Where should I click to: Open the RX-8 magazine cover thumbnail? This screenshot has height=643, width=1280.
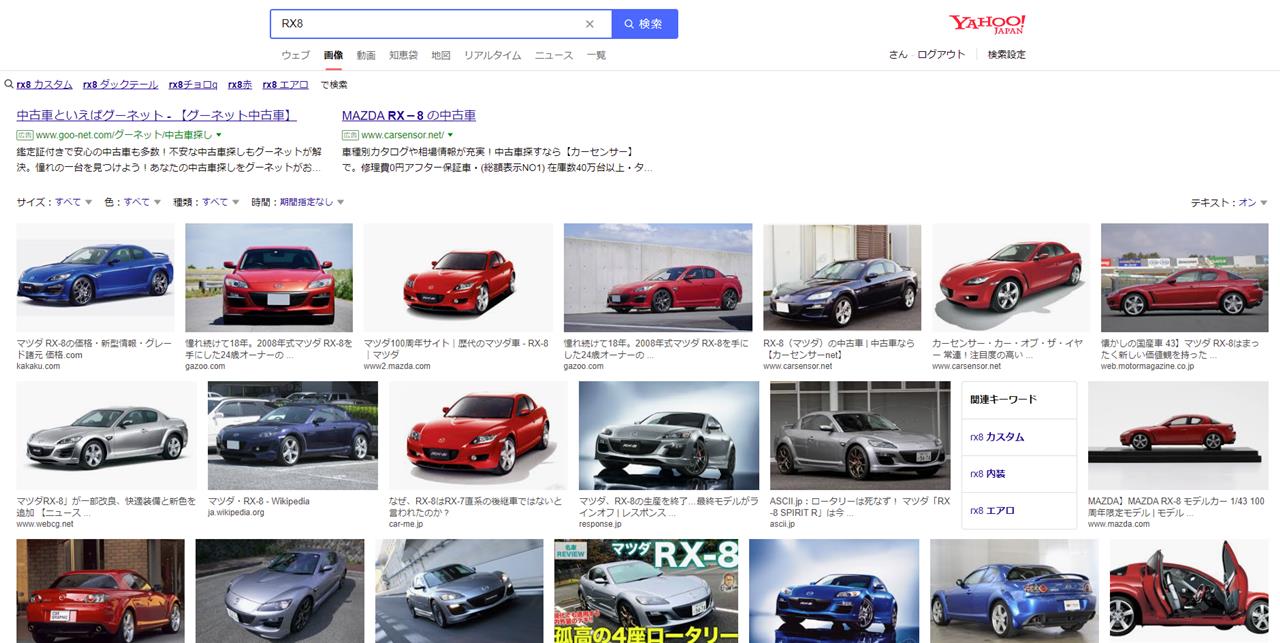click(646, 591)
